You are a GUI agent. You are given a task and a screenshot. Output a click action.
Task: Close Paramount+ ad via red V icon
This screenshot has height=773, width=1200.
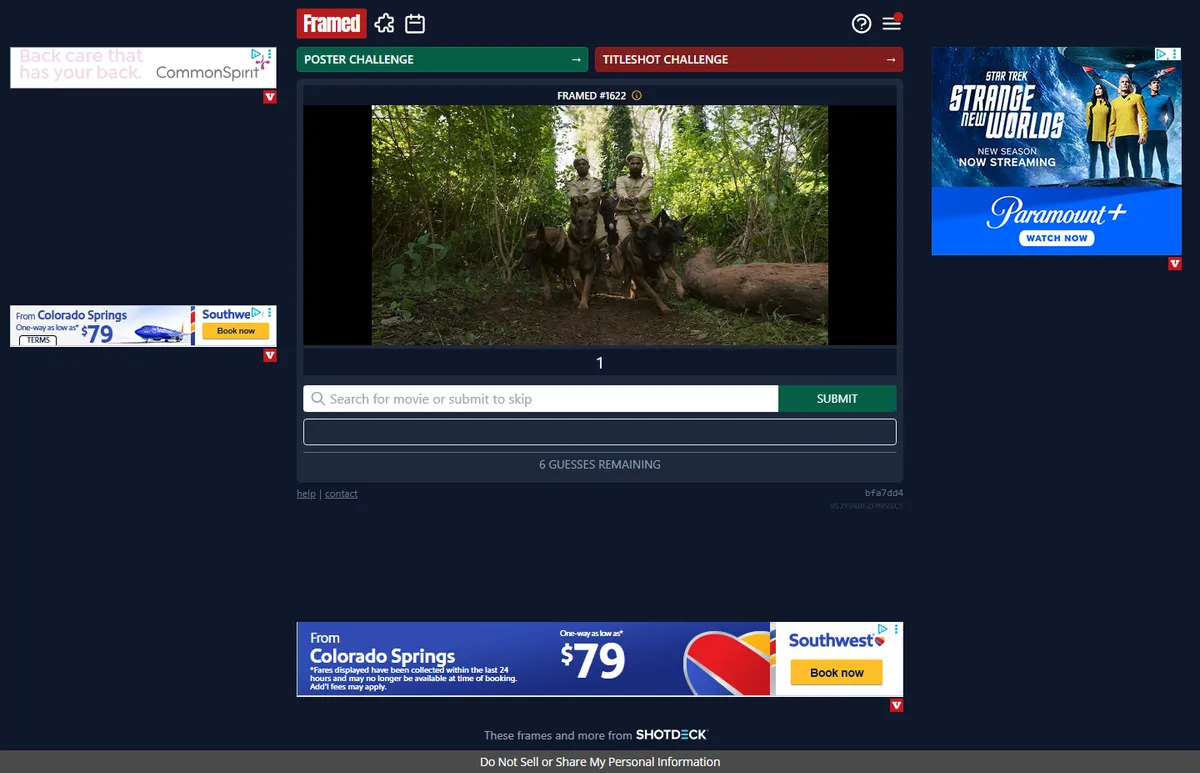click(1175, 264)
